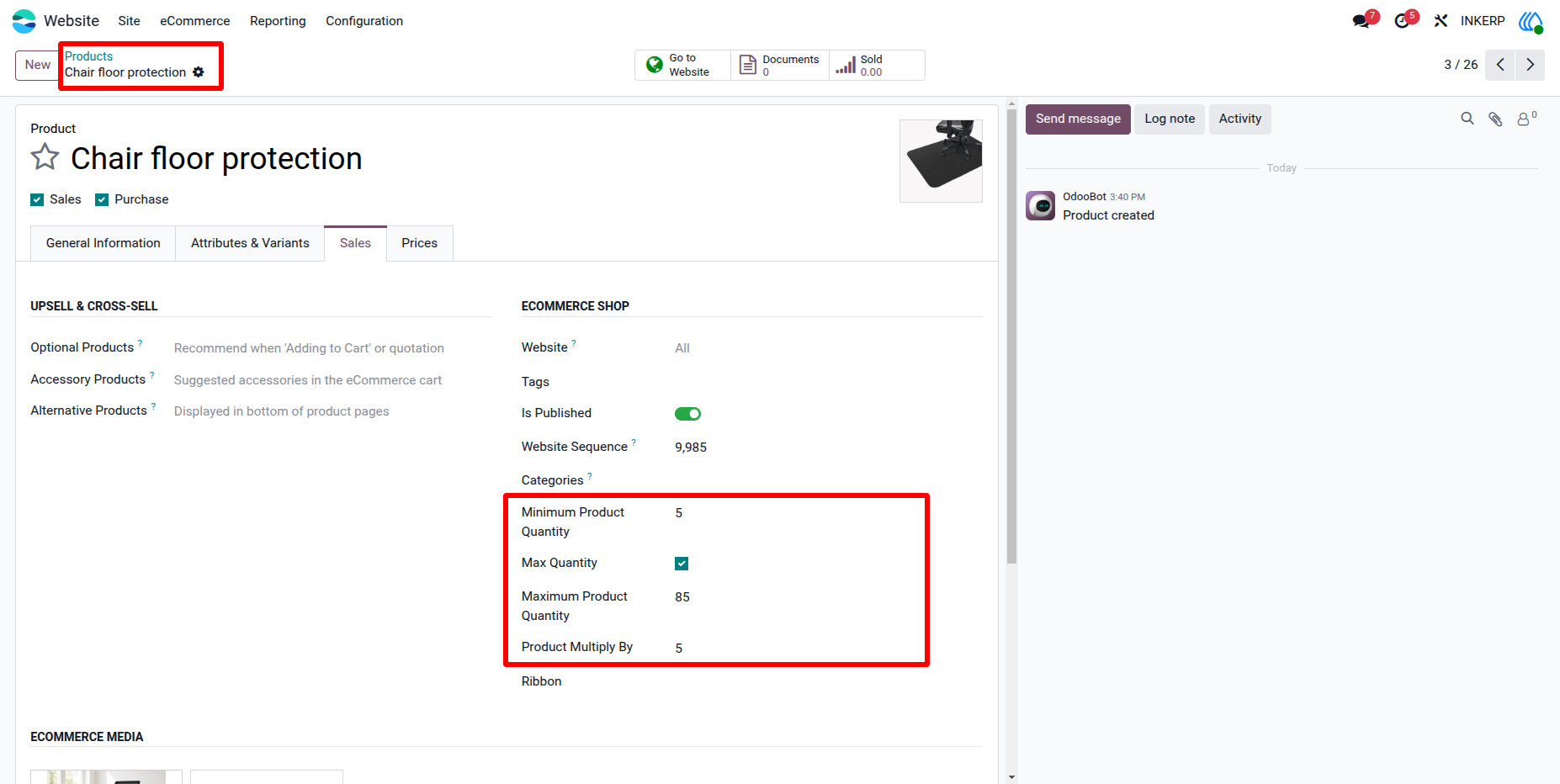Viewport: 1560px width, 784px height.
Task: Mark product as favorite with star icon
Action: tap(45, 157)
